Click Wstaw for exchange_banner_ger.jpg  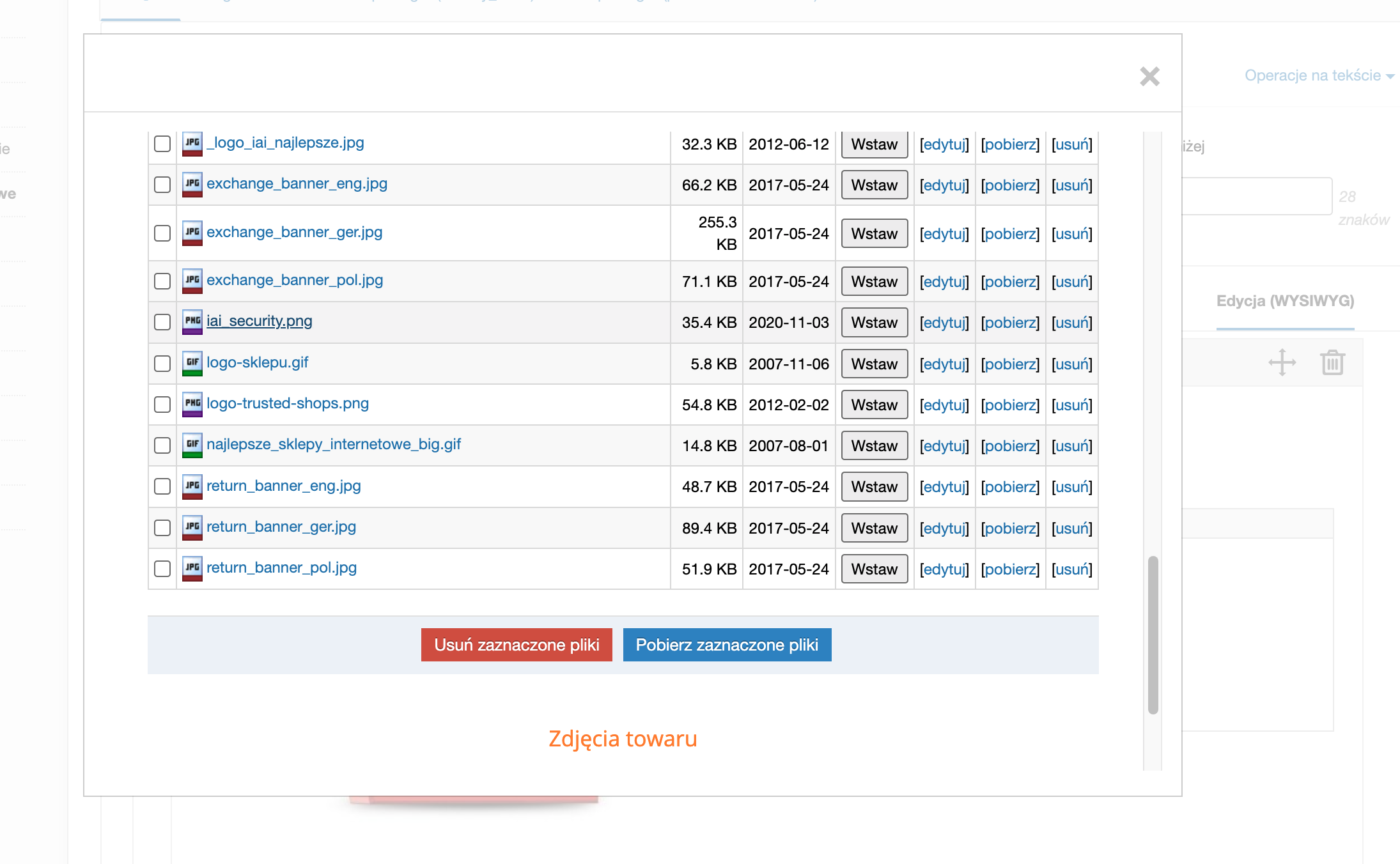click(x=875, y=234)
